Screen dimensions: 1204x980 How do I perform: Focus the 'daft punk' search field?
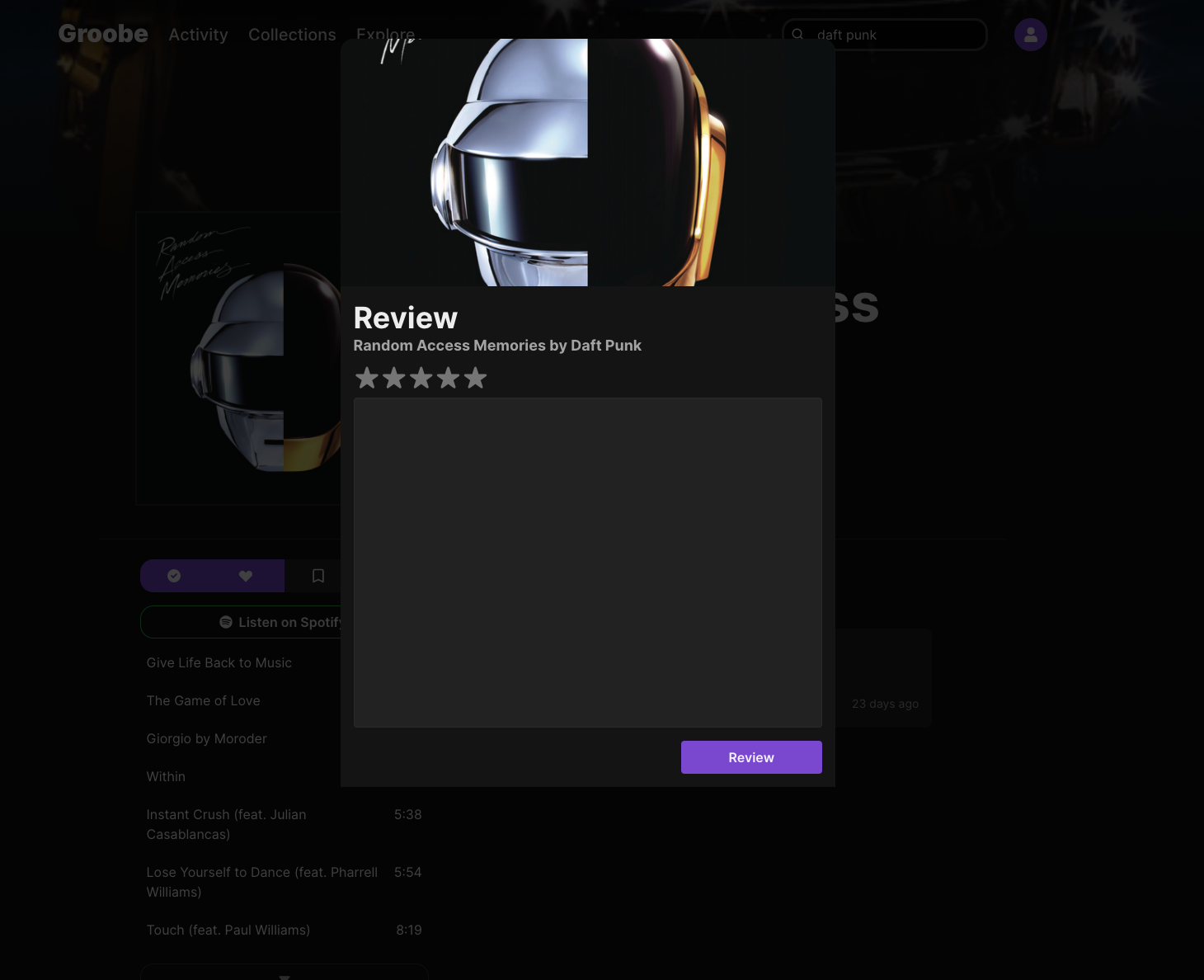point(885,35)
